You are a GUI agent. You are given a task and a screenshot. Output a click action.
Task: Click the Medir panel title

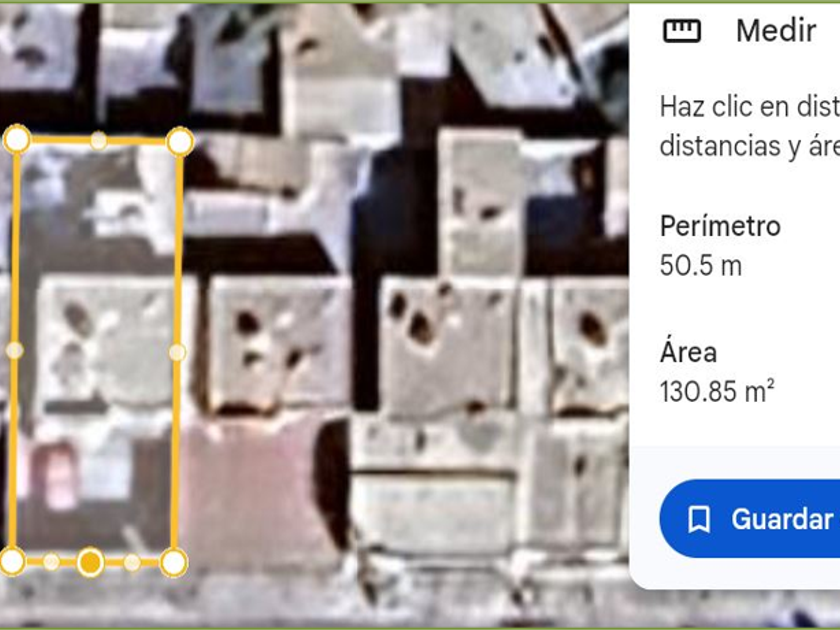(x=776, y=31)
